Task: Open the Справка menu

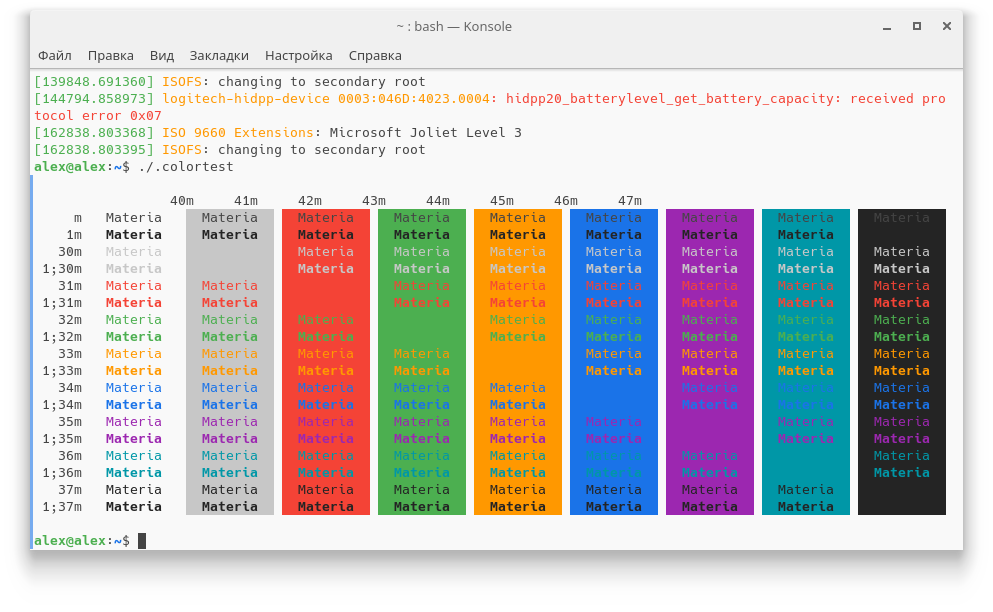Action: coord(375,56)
